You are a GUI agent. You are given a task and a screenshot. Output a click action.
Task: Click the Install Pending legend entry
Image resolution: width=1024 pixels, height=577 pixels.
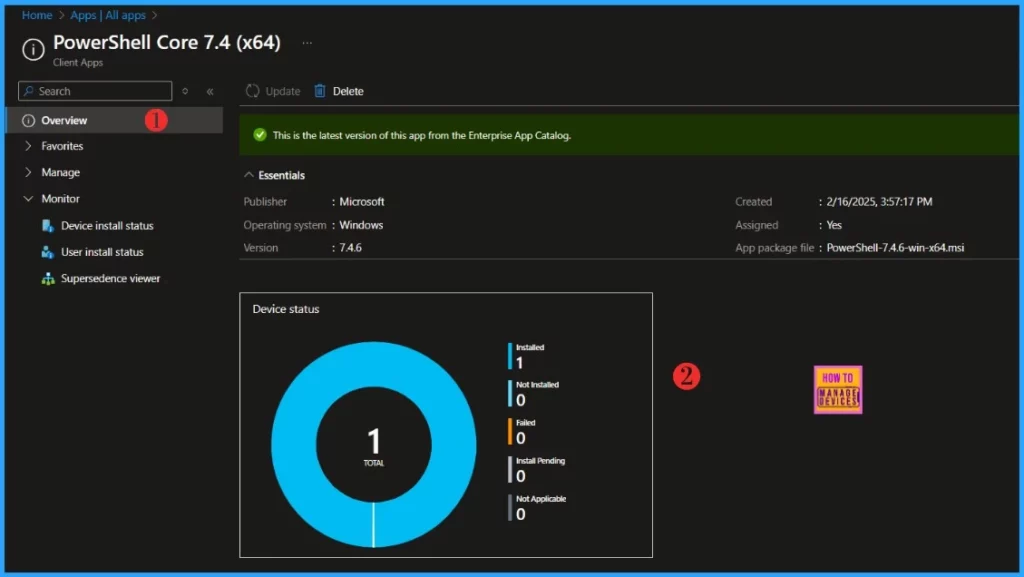pyautogui.click(x=537, y=469)
